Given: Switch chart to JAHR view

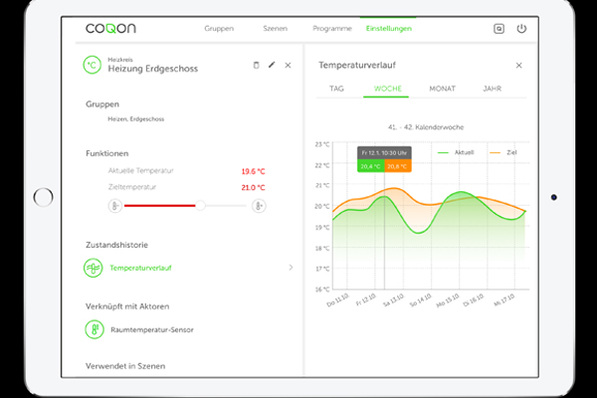Looking at the screenshot, I should click(492, 88).
